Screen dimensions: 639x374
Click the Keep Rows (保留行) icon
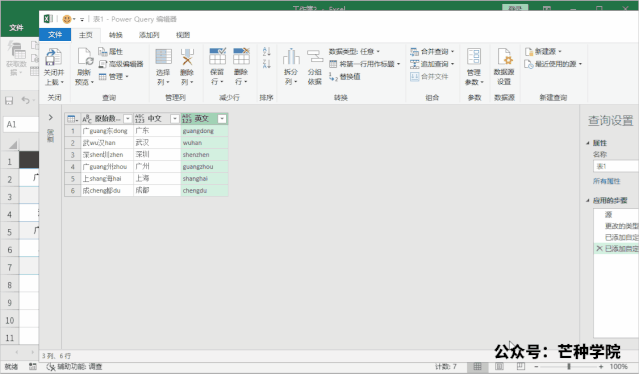[217, 56]
